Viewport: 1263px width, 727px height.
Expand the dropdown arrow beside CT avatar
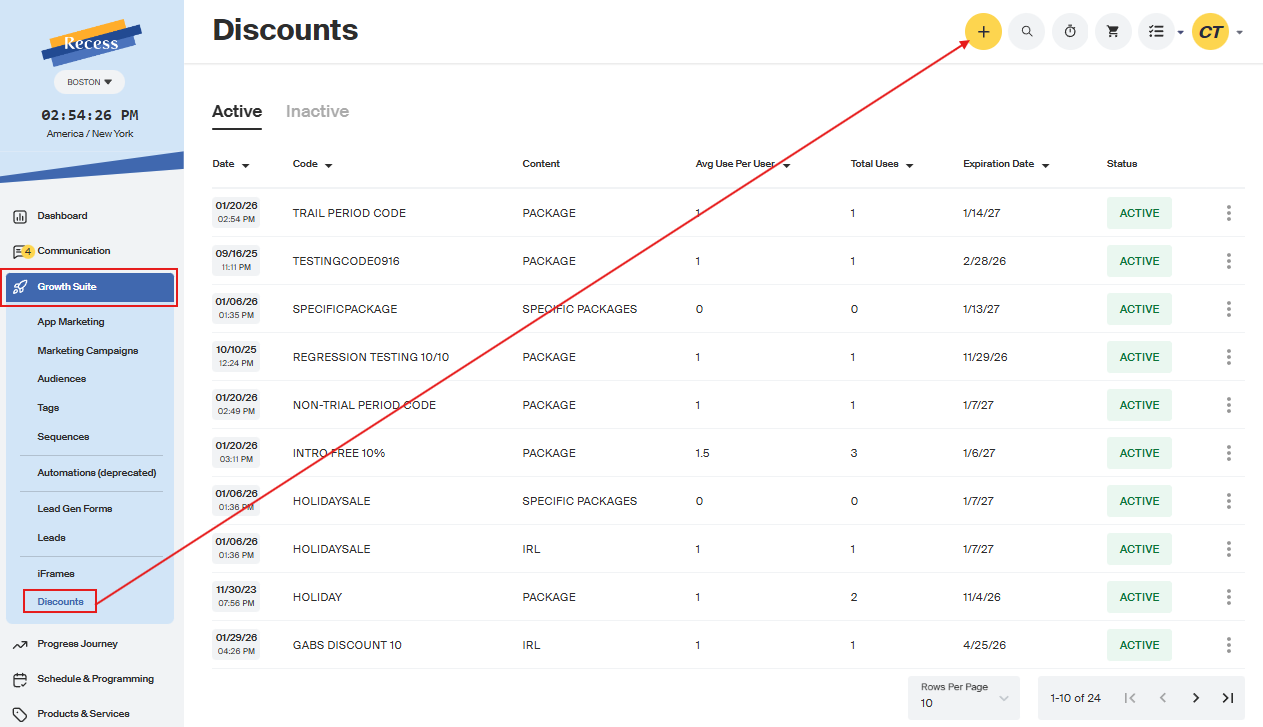click(x=1240, y=33)
